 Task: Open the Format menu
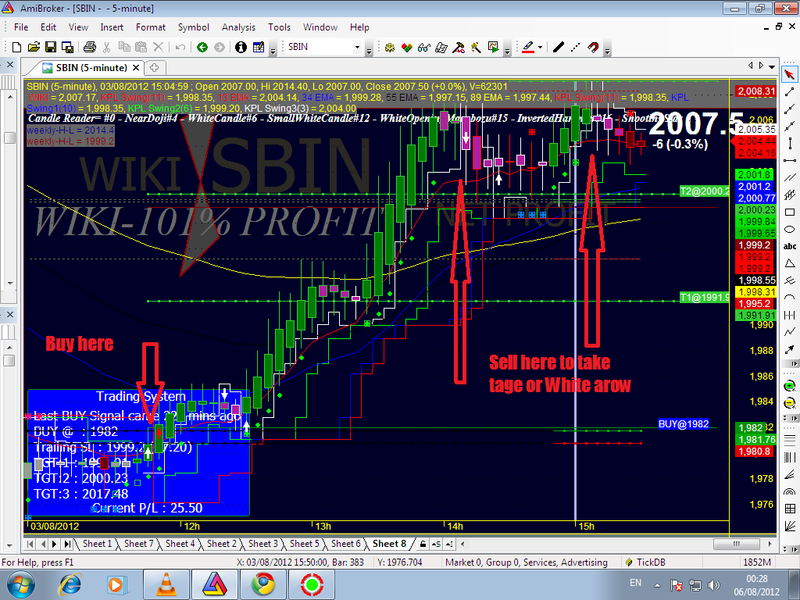coord(151,28)
